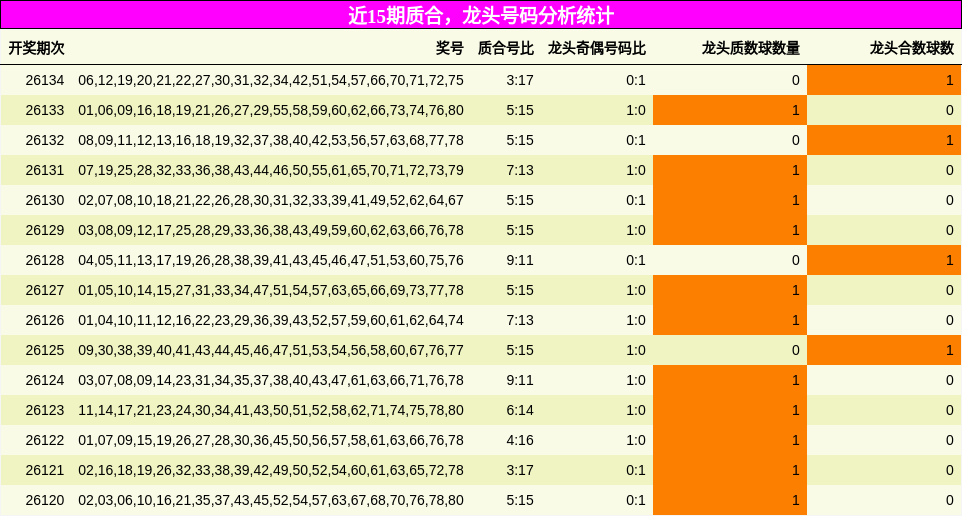Click the winning numbers of issue 26122
962x516 pixels.
click(271, 441)
